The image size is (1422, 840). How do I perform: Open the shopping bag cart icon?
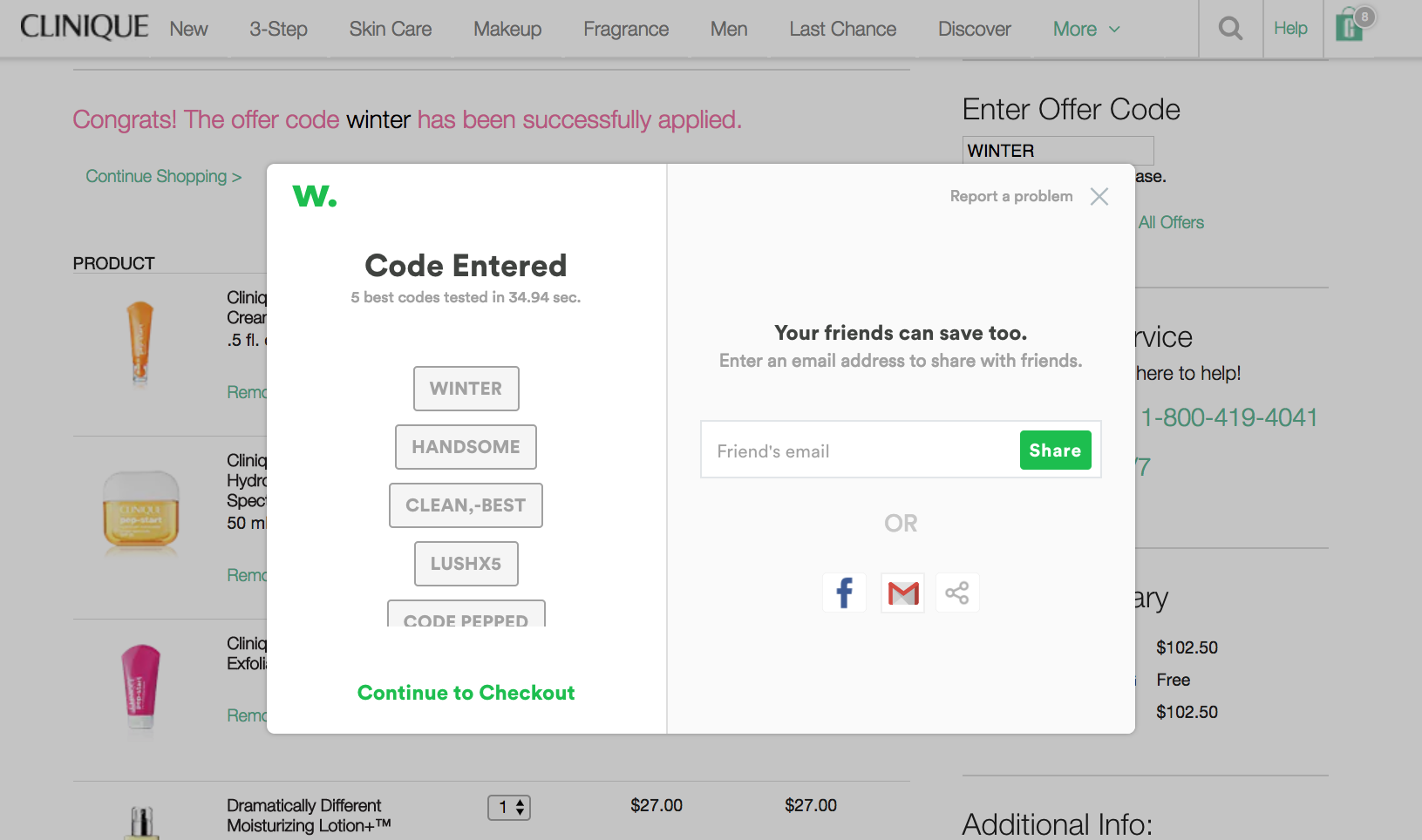click(x=1352, y=25)
